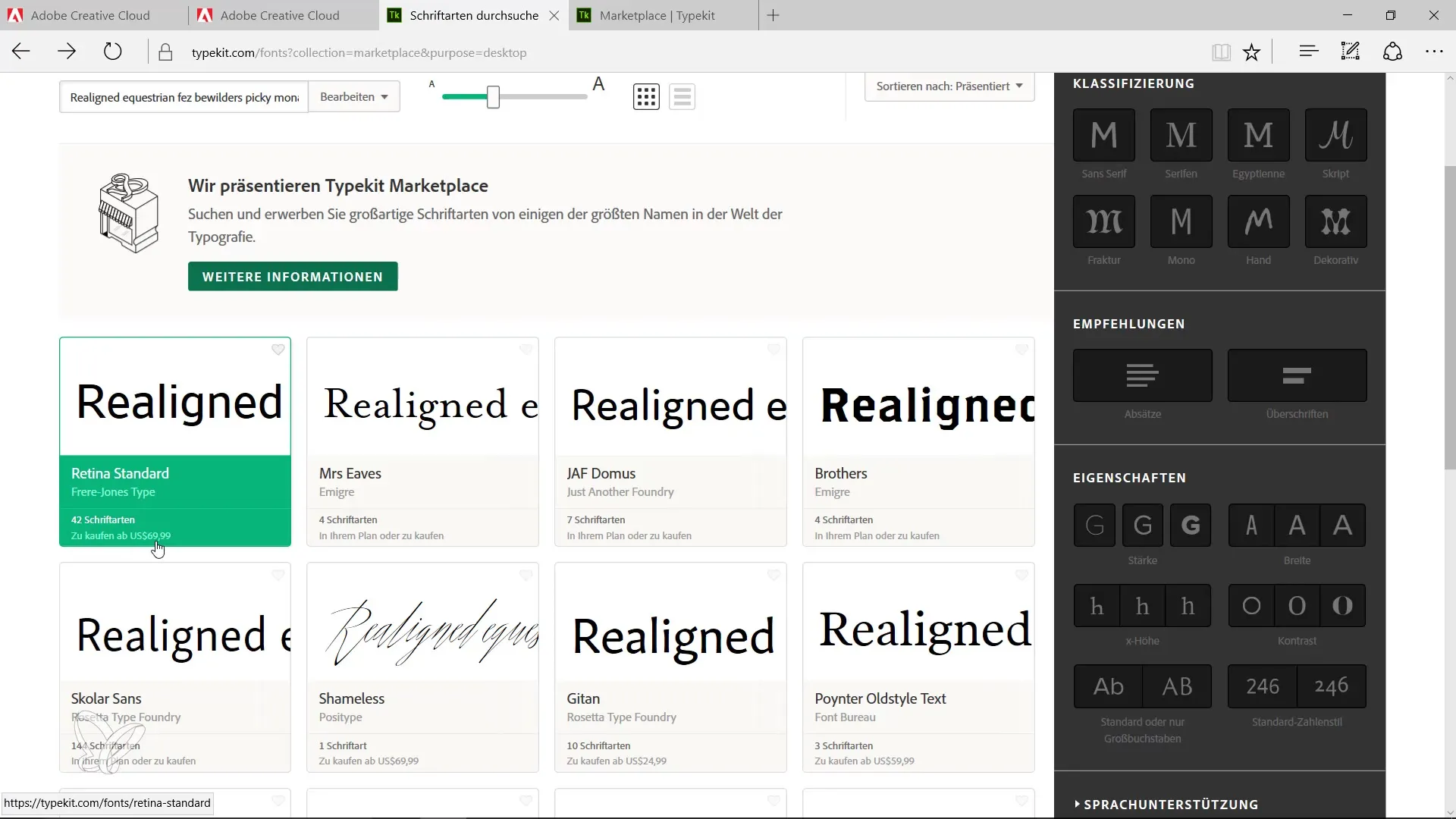Toggle narrow Breite filter
Image resolution: width=1456 pixels, height=819 pixels.
pos(1251,525)
